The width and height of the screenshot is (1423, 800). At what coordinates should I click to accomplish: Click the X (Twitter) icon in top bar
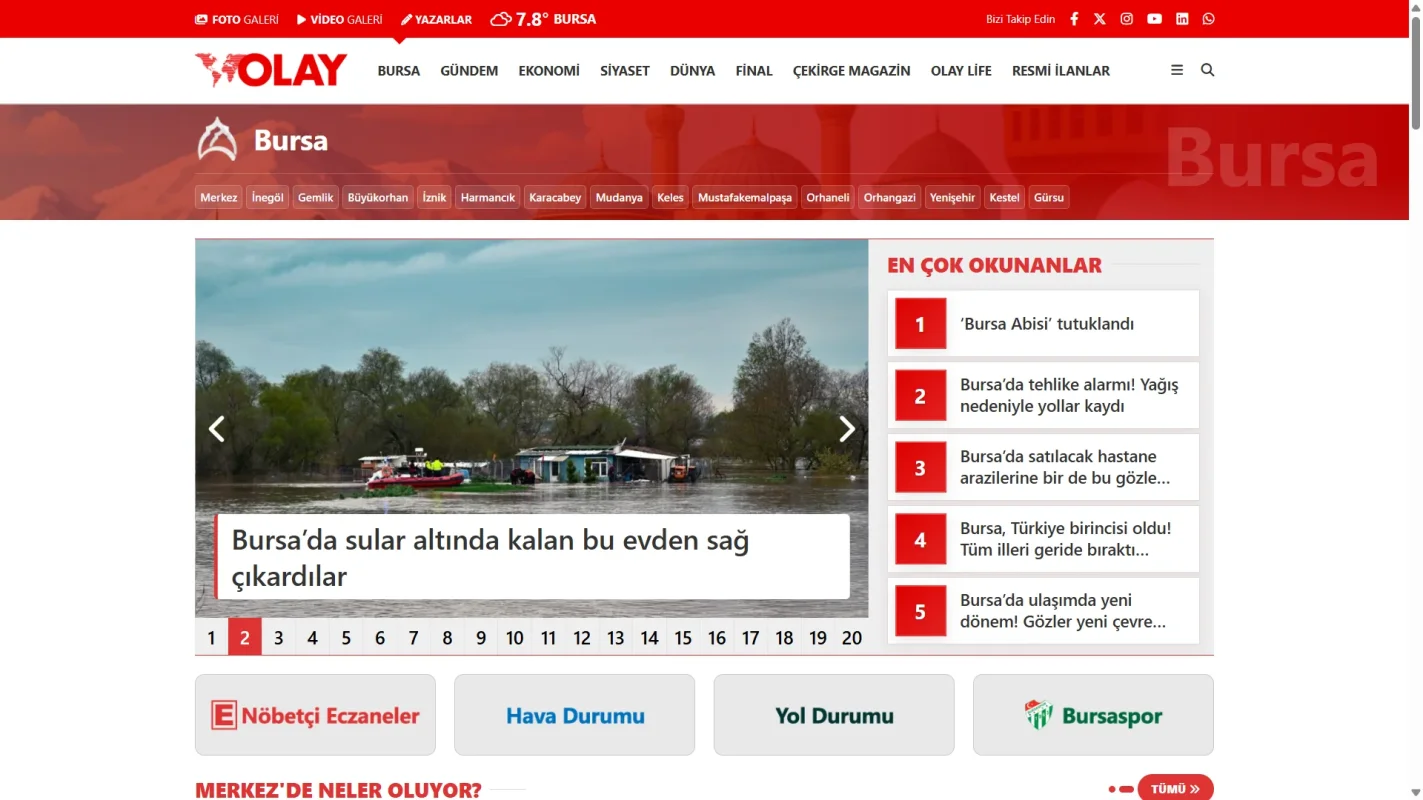click(1100, 18)
